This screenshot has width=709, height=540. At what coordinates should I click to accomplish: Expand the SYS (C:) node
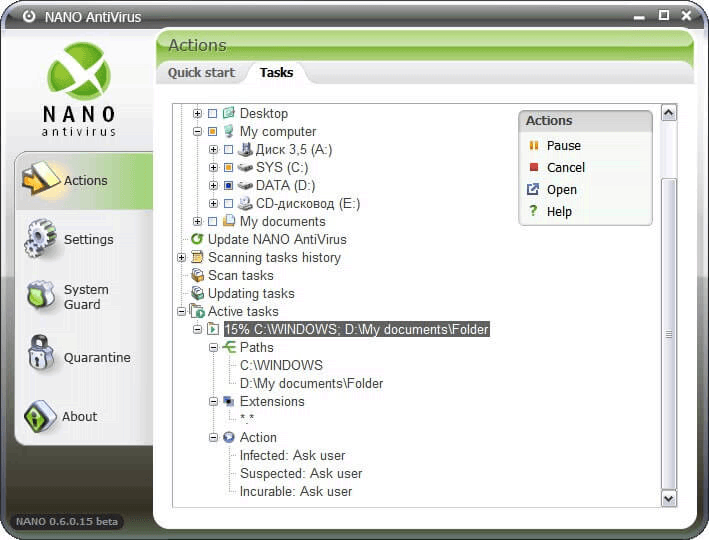[x=213, y=167]
